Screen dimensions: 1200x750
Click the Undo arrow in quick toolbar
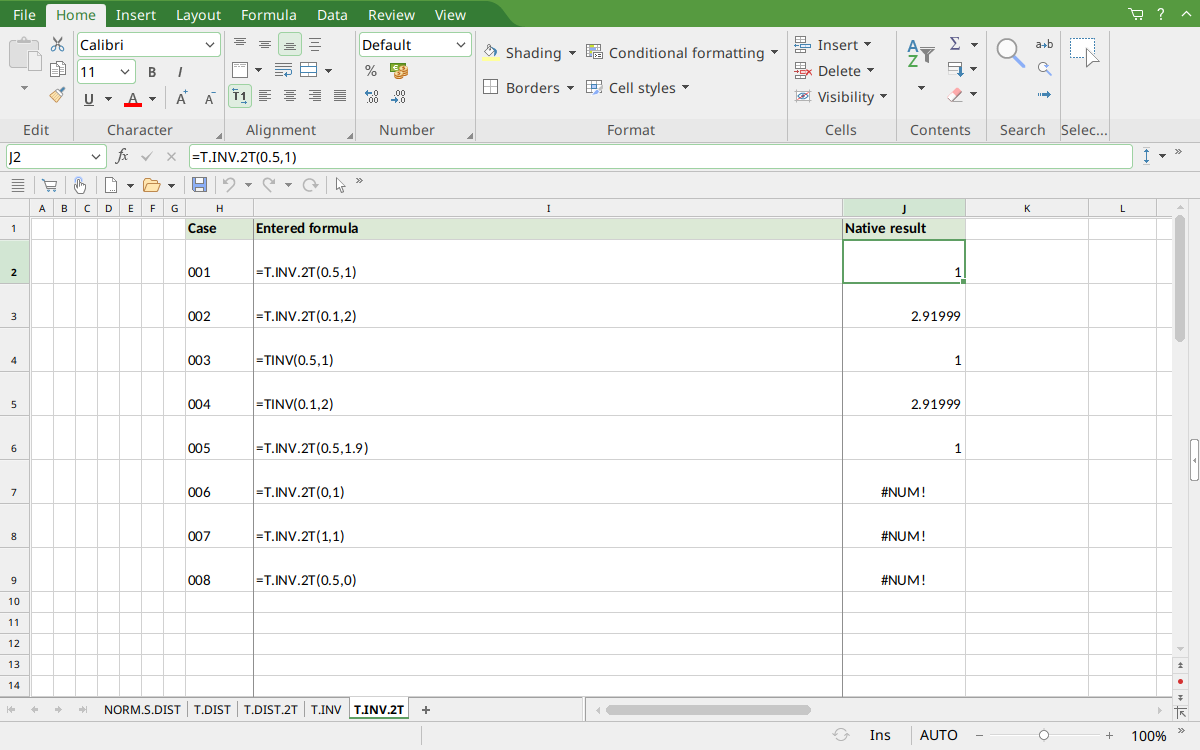(229, 185)
